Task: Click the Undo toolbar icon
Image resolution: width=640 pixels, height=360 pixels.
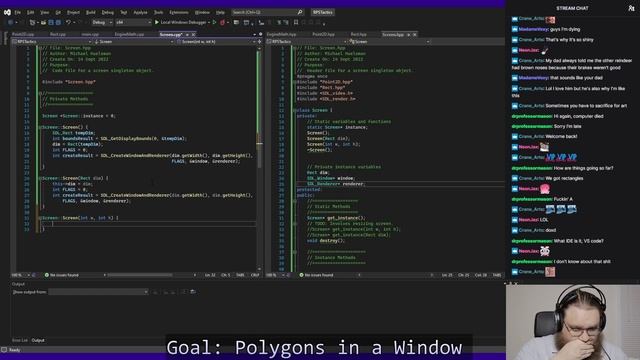Action: (68, 22)
